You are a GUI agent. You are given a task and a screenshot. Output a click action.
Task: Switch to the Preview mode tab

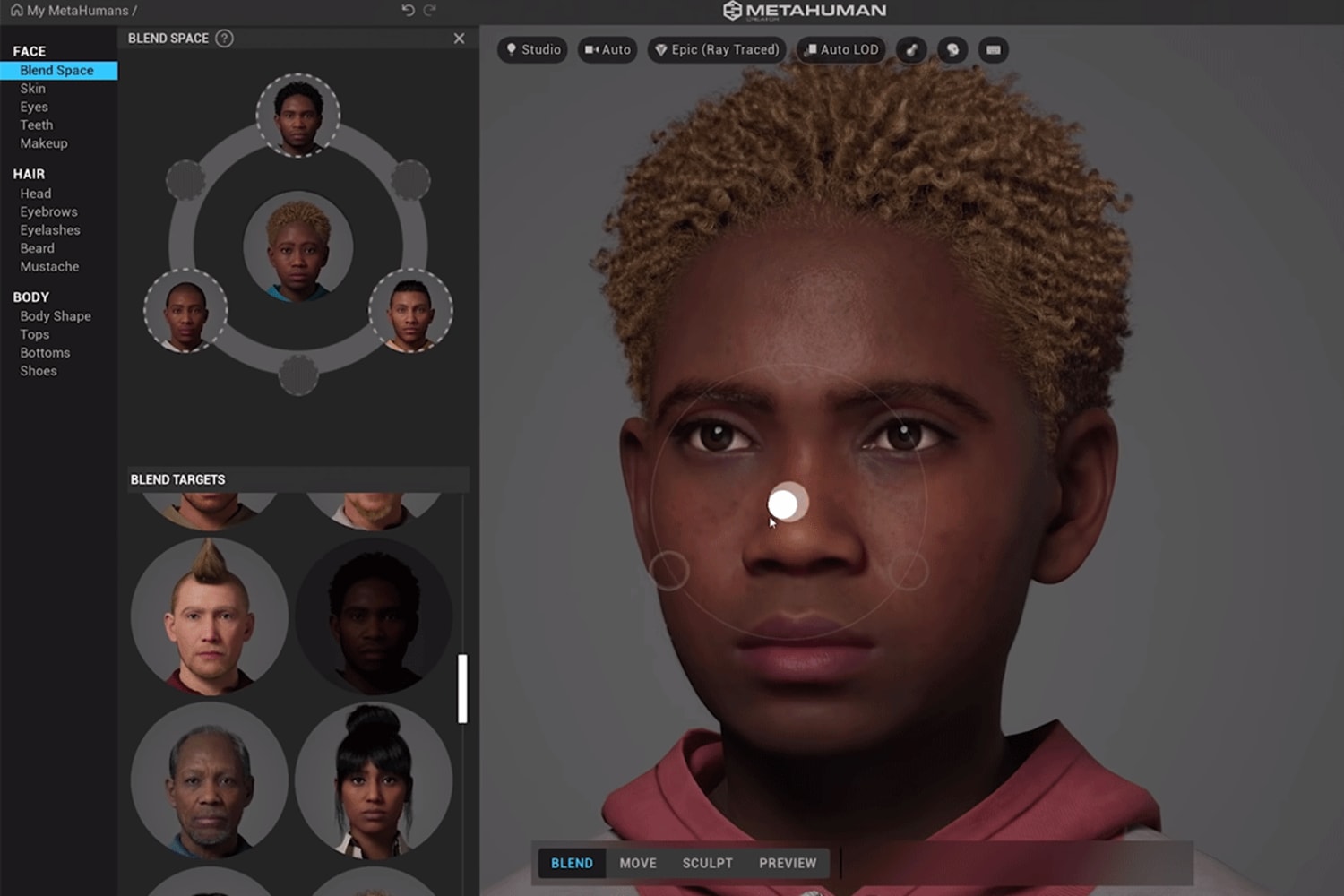coord(788,863)
